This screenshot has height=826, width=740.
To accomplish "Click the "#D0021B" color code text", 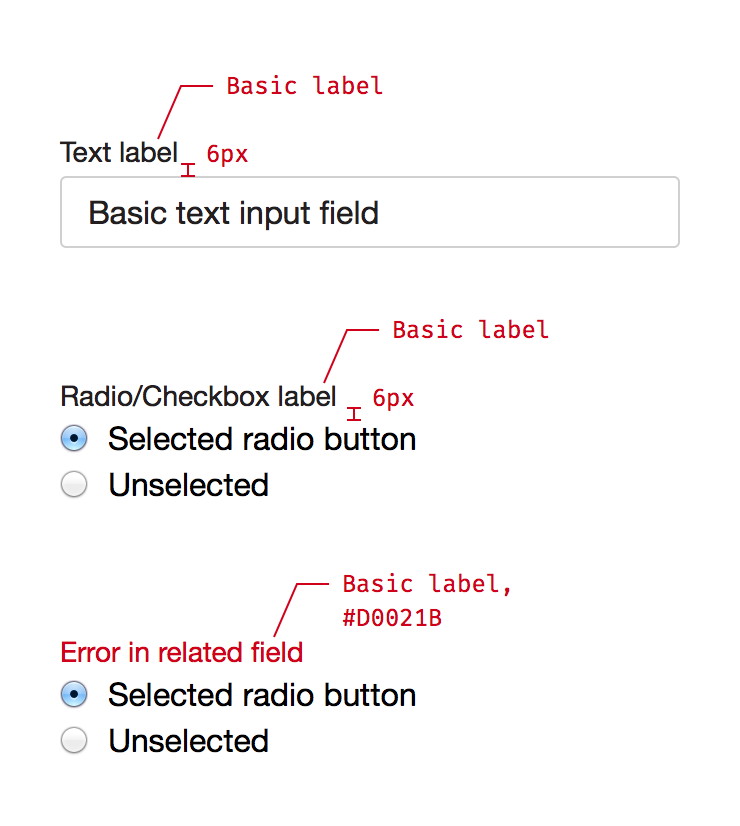I will pos(392,619).
